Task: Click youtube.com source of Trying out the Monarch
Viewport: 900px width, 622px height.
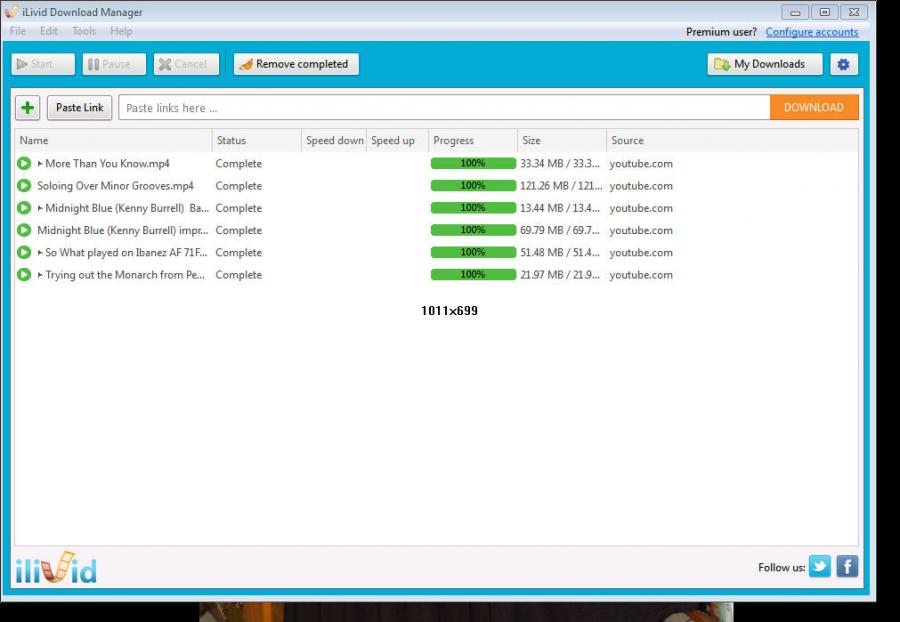Action: pos(641,275)
